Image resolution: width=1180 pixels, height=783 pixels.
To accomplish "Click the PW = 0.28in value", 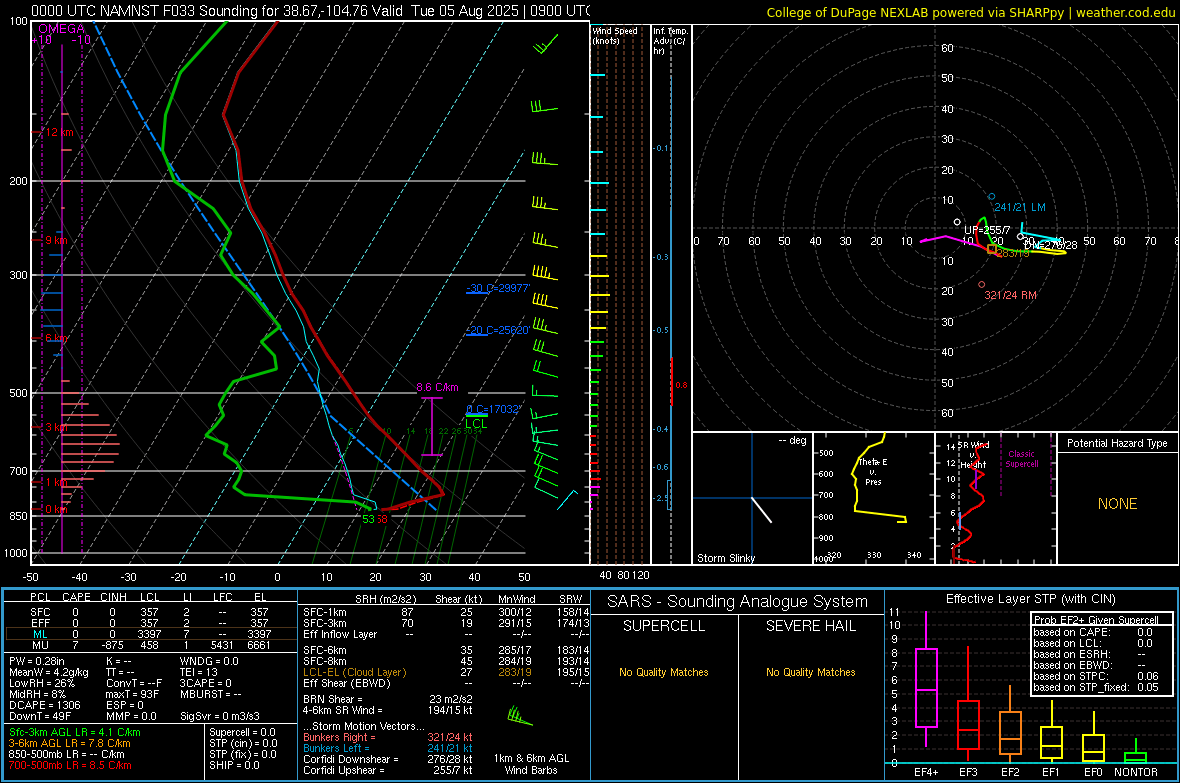I will [37, 661].
